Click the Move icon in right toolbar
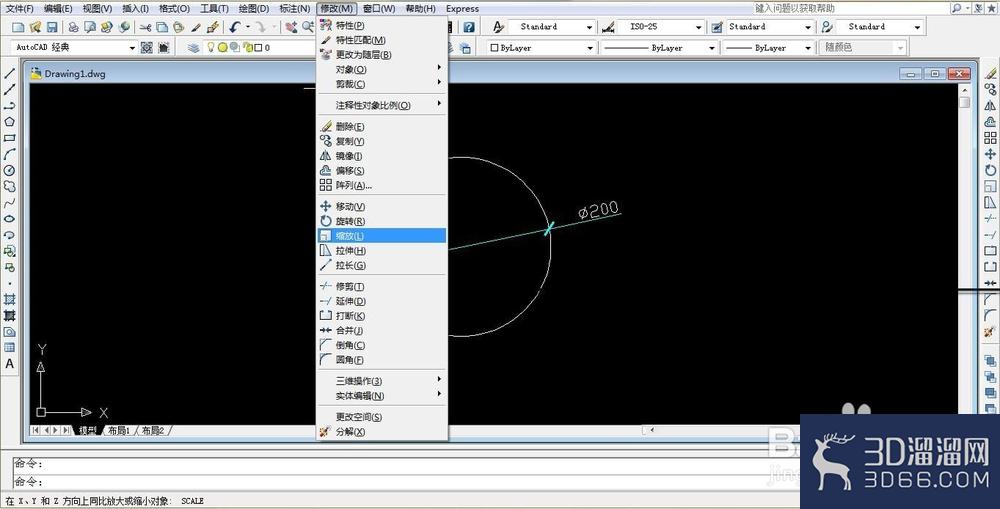Viewport: 1000px width, 509px height. coord(990,154)
